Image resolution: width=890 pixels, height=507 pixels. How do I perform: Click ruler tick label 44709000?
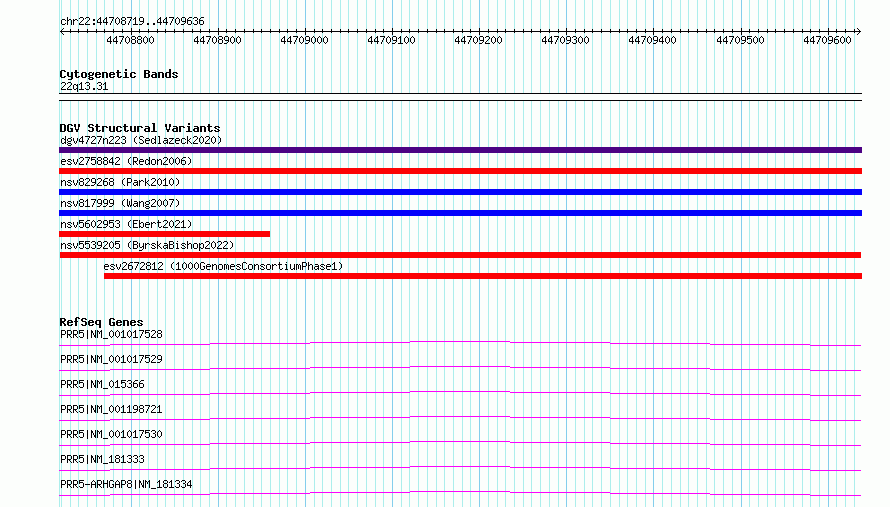(304, 40)
